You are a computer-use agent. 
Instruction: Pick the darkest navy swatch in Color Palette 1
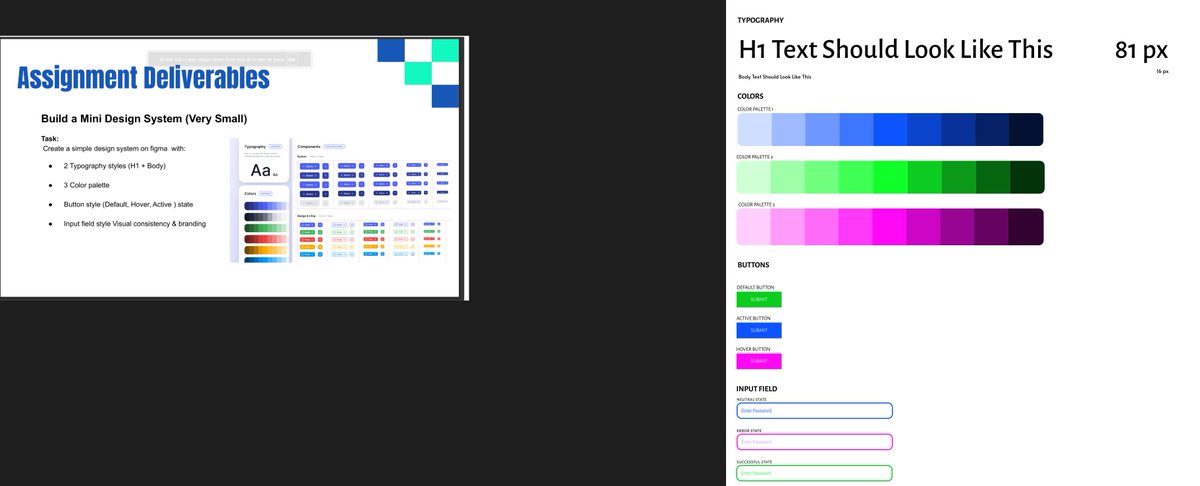[x=1026, y=130]
